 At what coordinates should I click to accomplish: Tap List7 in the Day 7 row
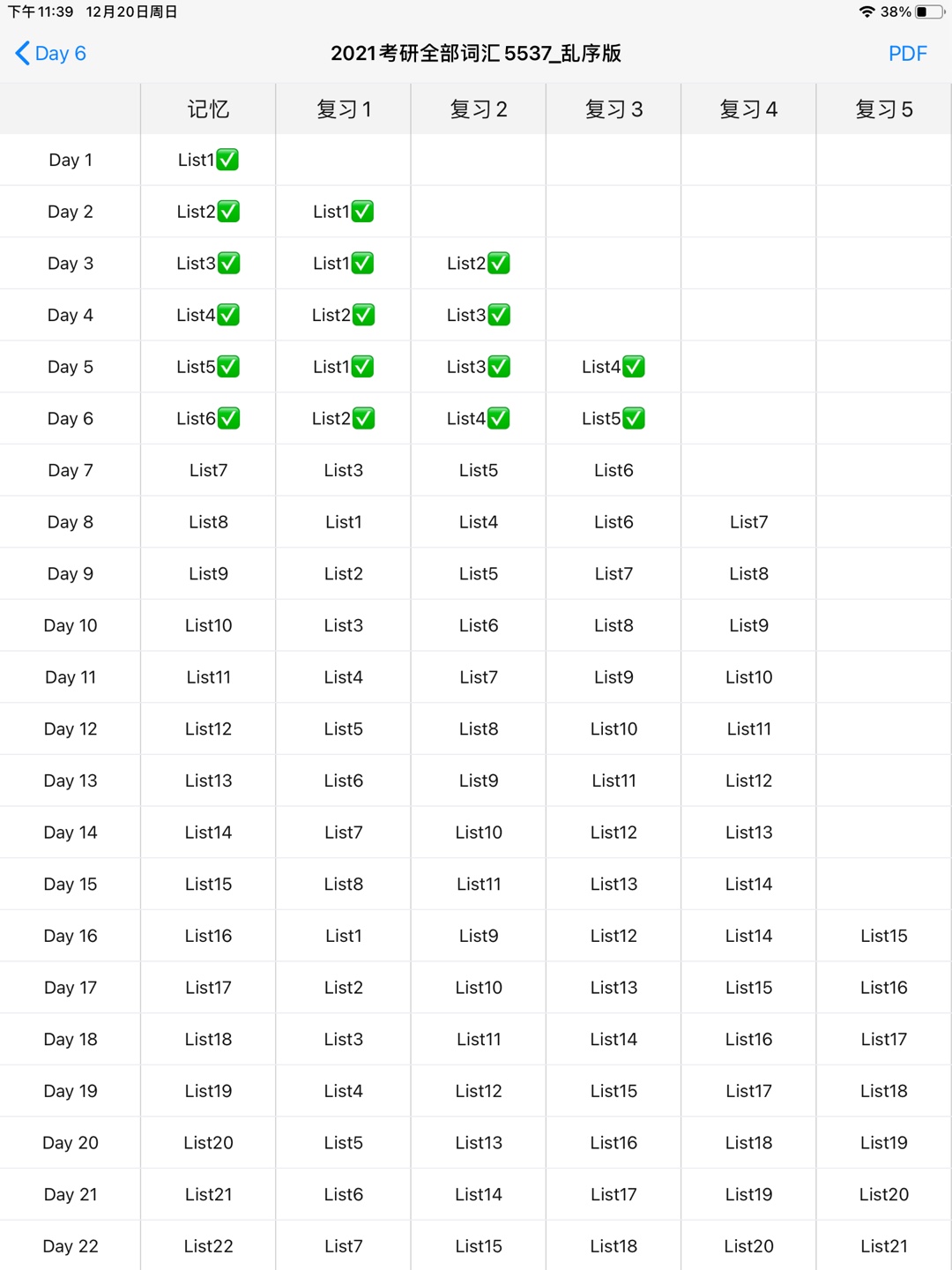point(208,470)
